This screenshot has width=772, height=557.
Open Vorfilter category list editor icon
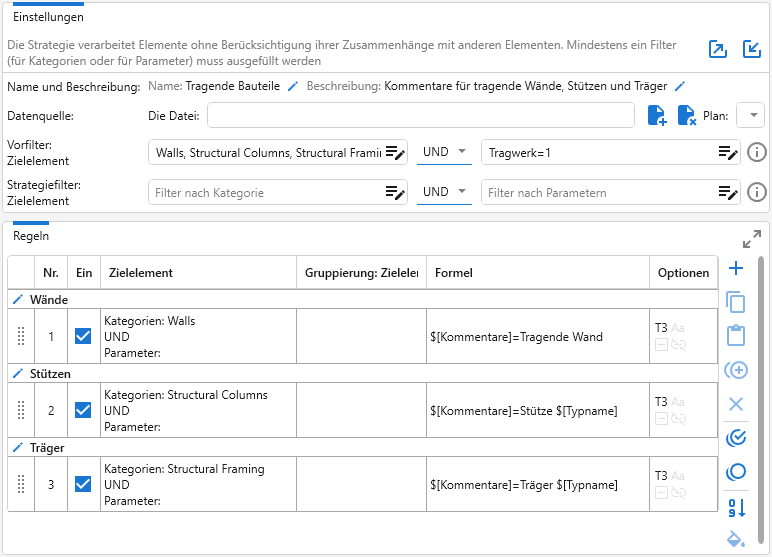(395, 153)
